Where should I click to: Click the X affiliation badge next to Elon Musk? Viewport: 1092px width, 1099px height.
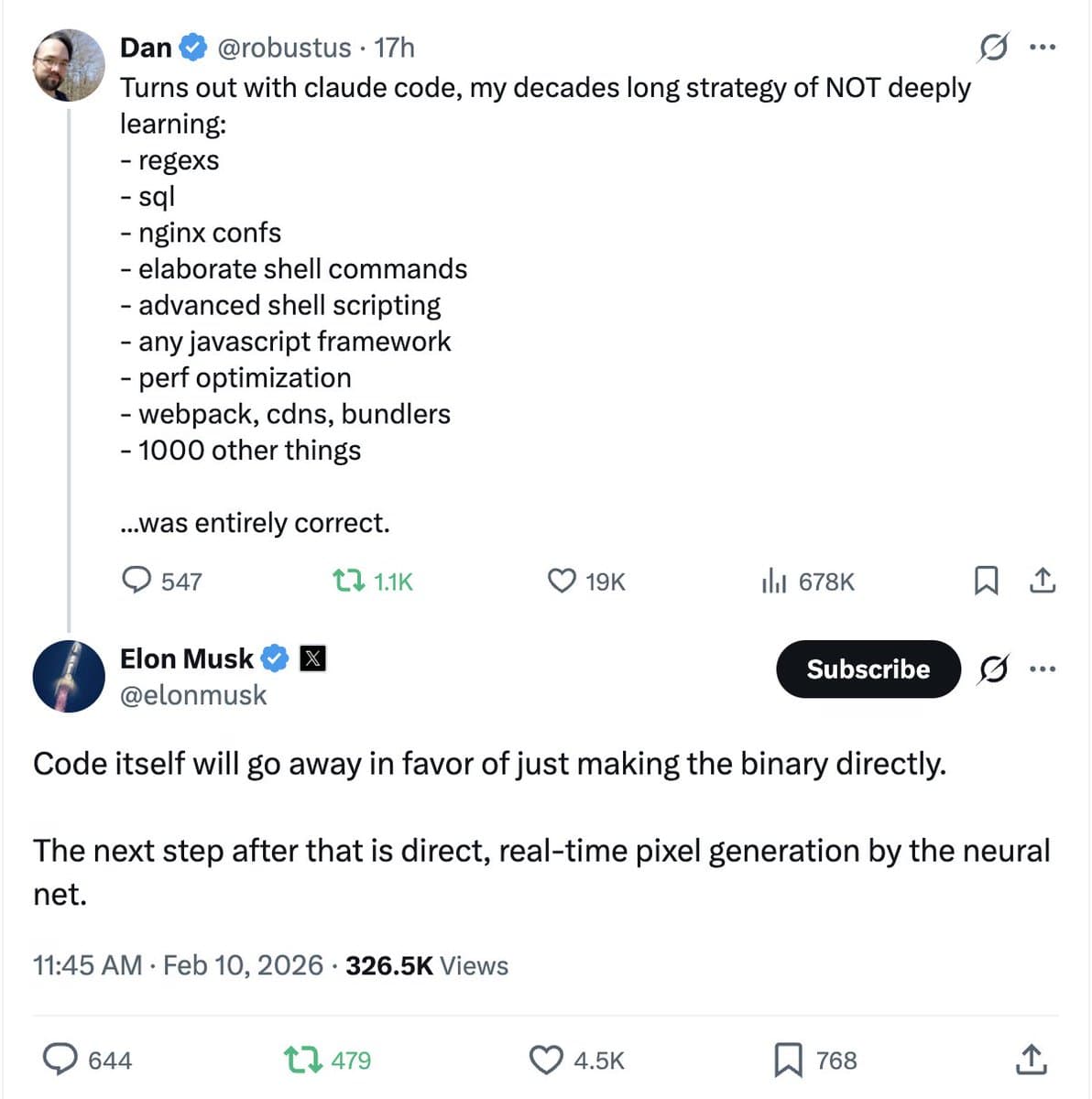[313, 658]
